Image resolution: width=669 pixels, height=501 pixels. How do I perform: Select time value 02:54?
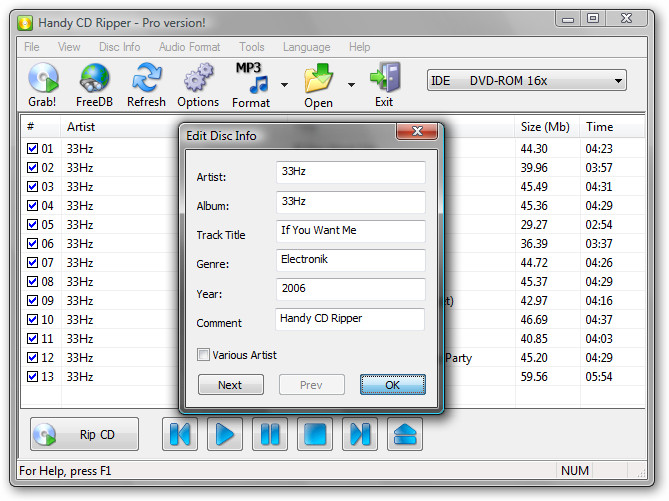coord(599,224)
